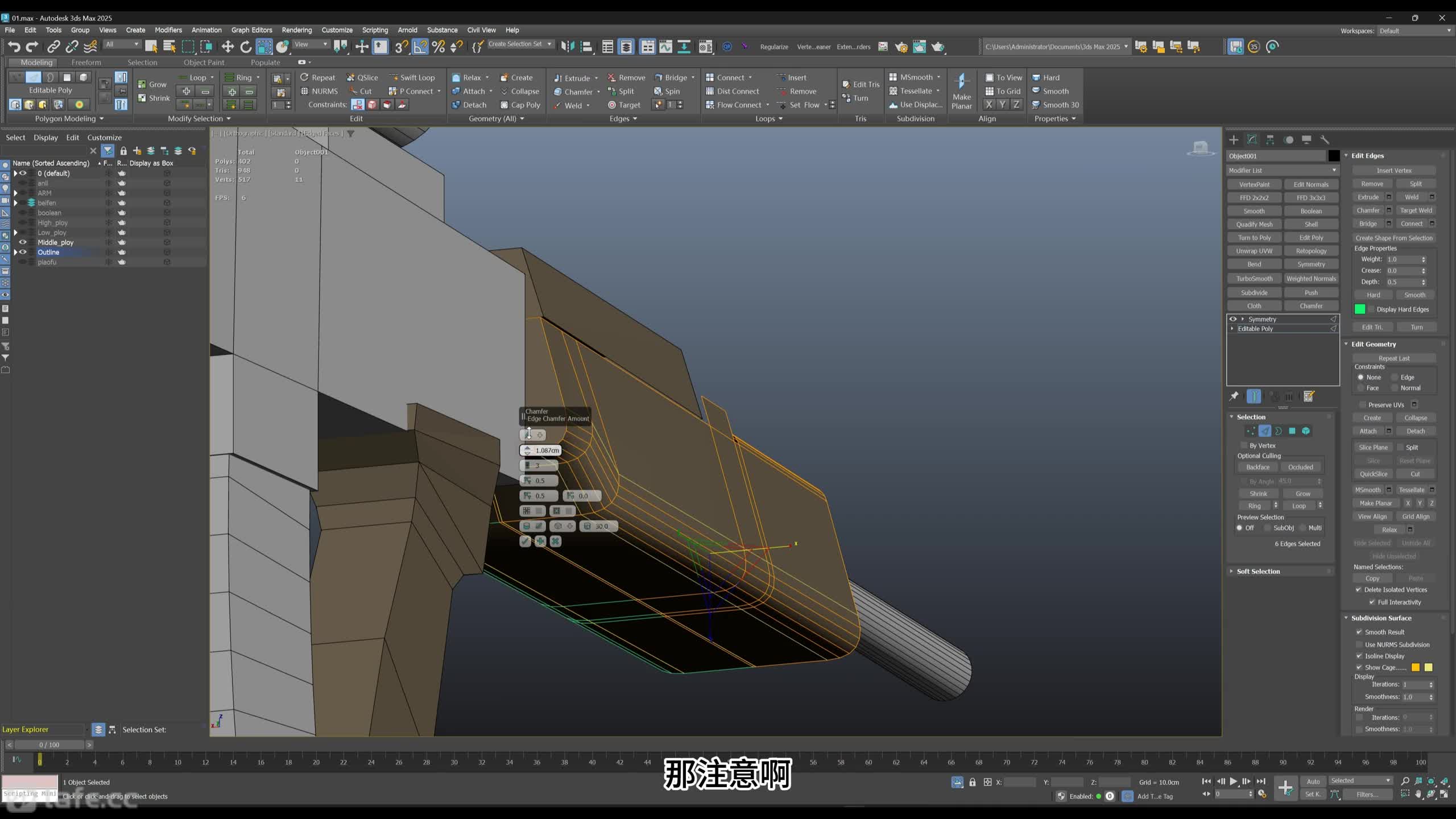Click Configure Modifier Sets icon
Image resolution: width=1456 pixels, height=819 pixels.
coord(1309,396)
